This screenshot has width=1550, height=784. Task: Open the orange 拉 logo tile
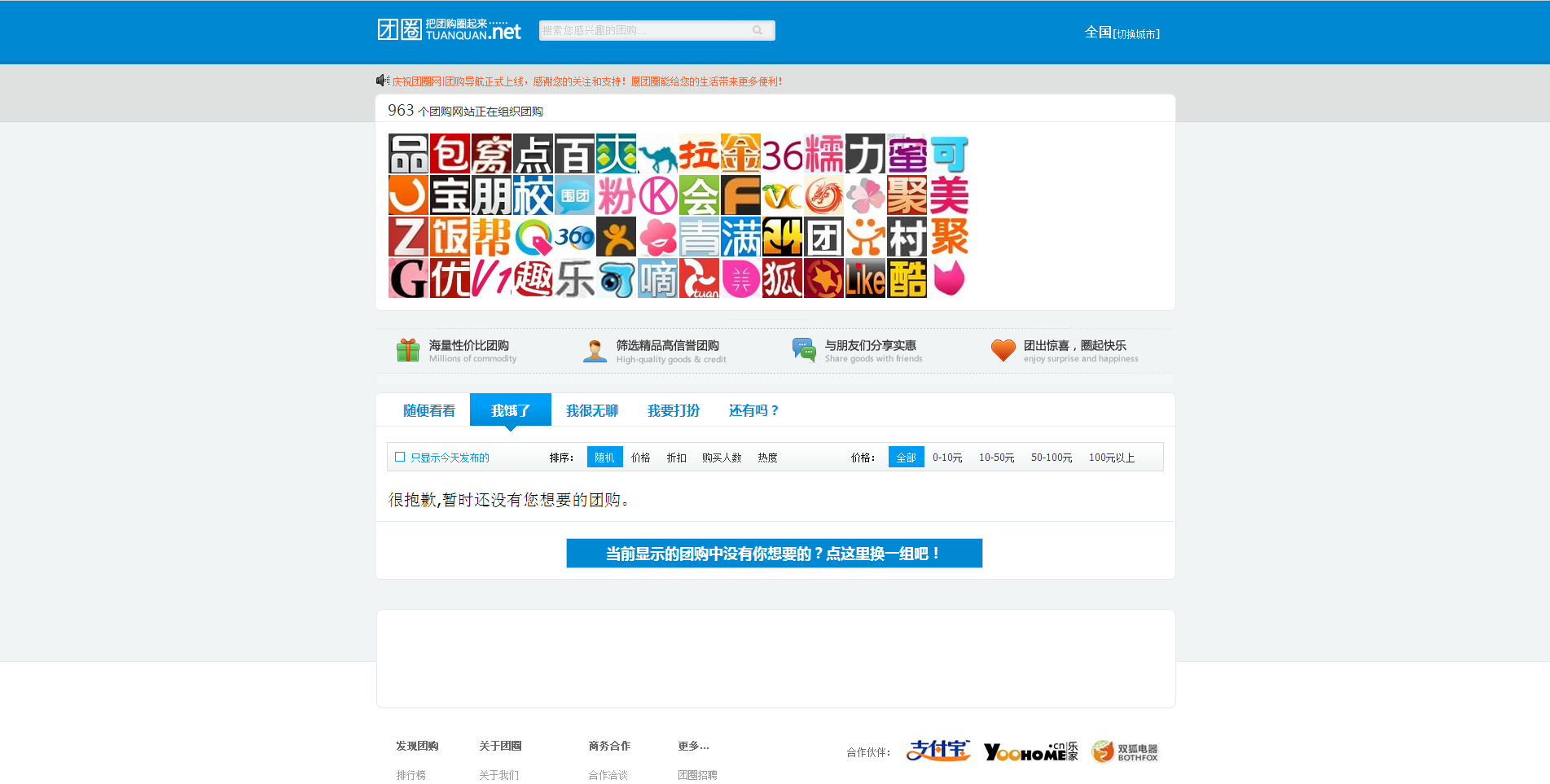pos(699,154)
